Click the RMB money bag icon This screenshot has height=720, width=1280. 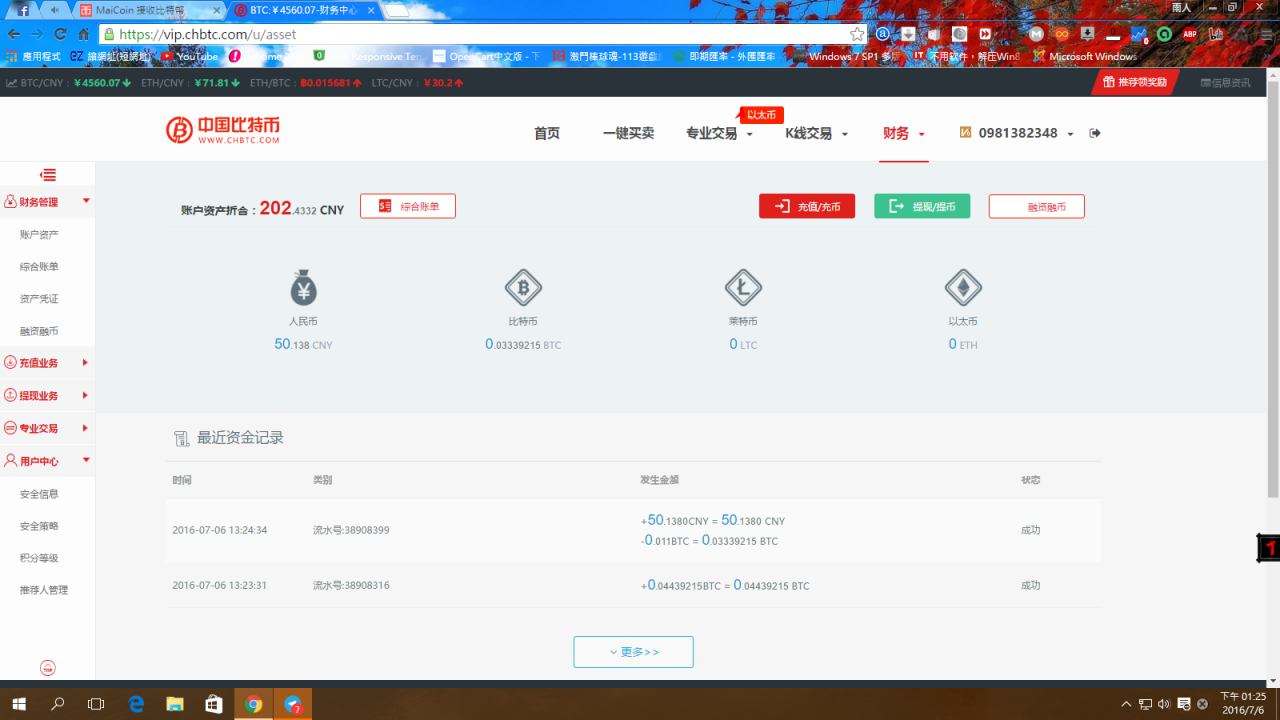point(303,288)
